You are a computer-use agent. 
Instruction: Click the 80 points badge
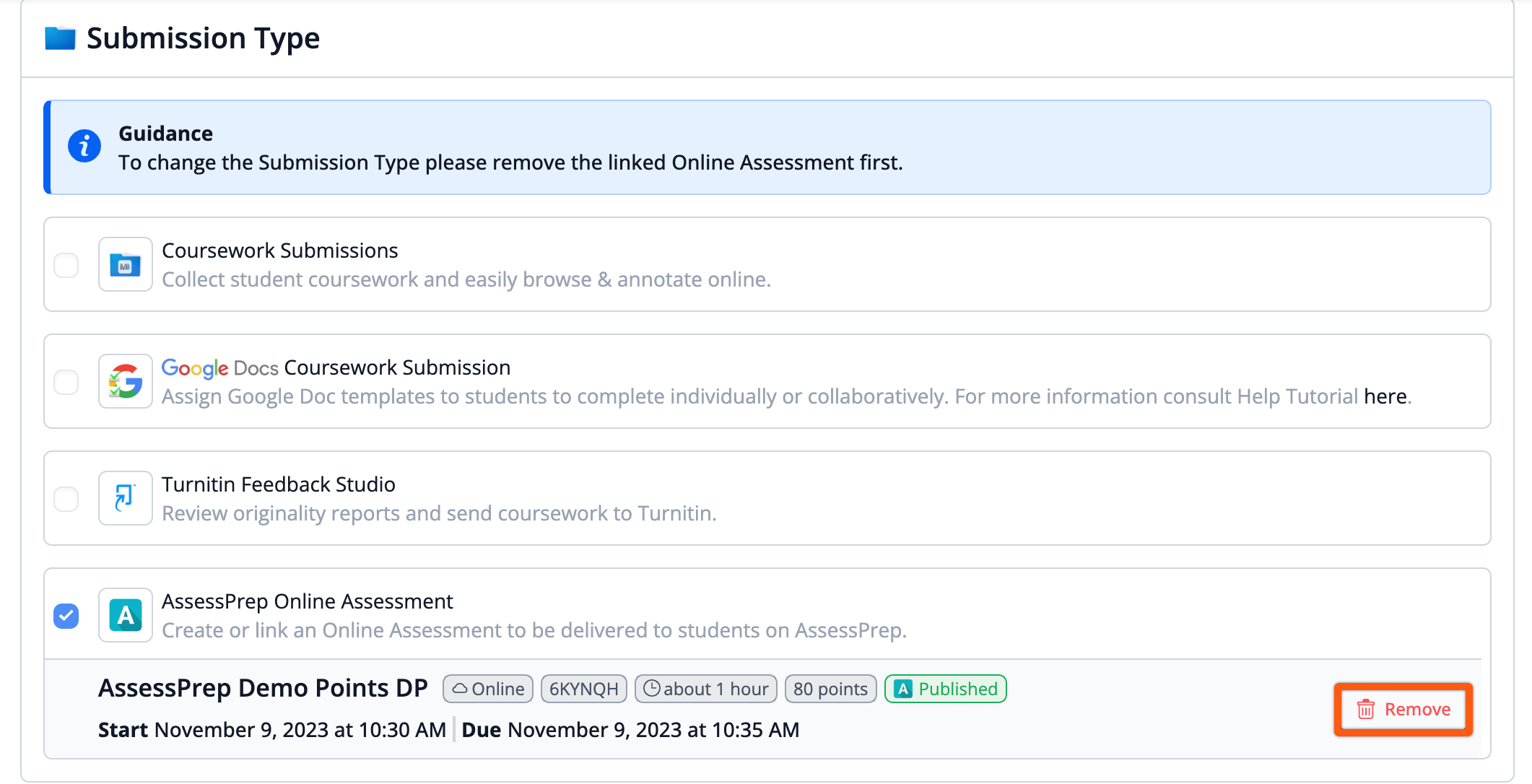(830, 689)
